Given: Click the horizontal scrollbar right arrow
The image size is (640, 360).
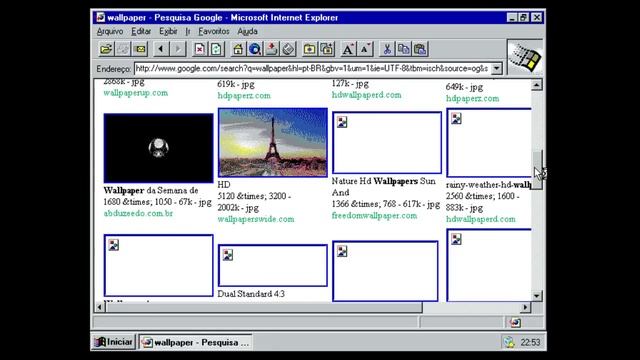Looking at the screenshot, I should (526, 307).
